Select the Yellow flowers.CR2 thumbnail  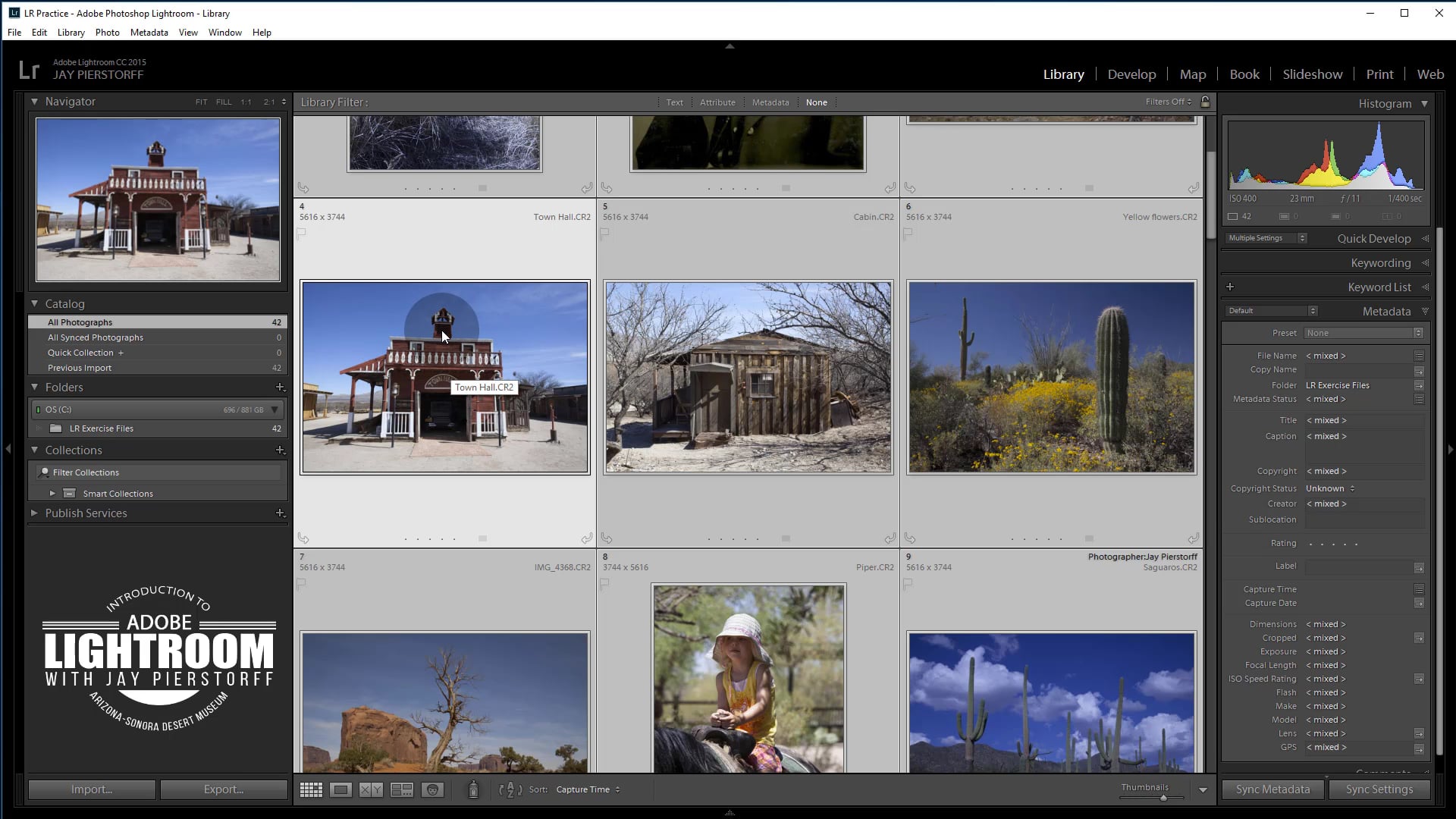pyautogui.click(x=1051, y=377)
